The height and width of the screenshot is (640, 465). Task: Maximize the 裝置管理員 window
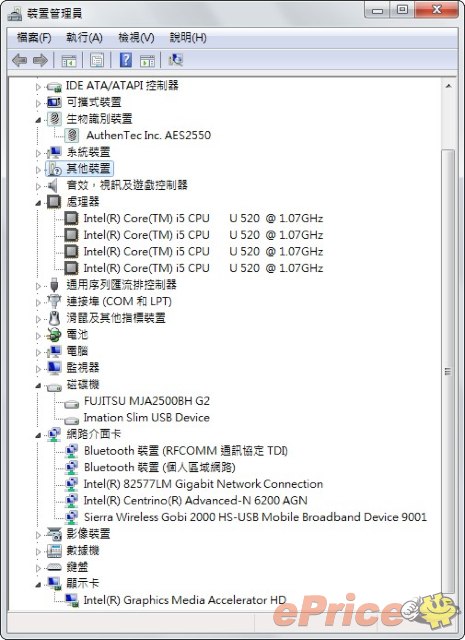tap(402, 10)
